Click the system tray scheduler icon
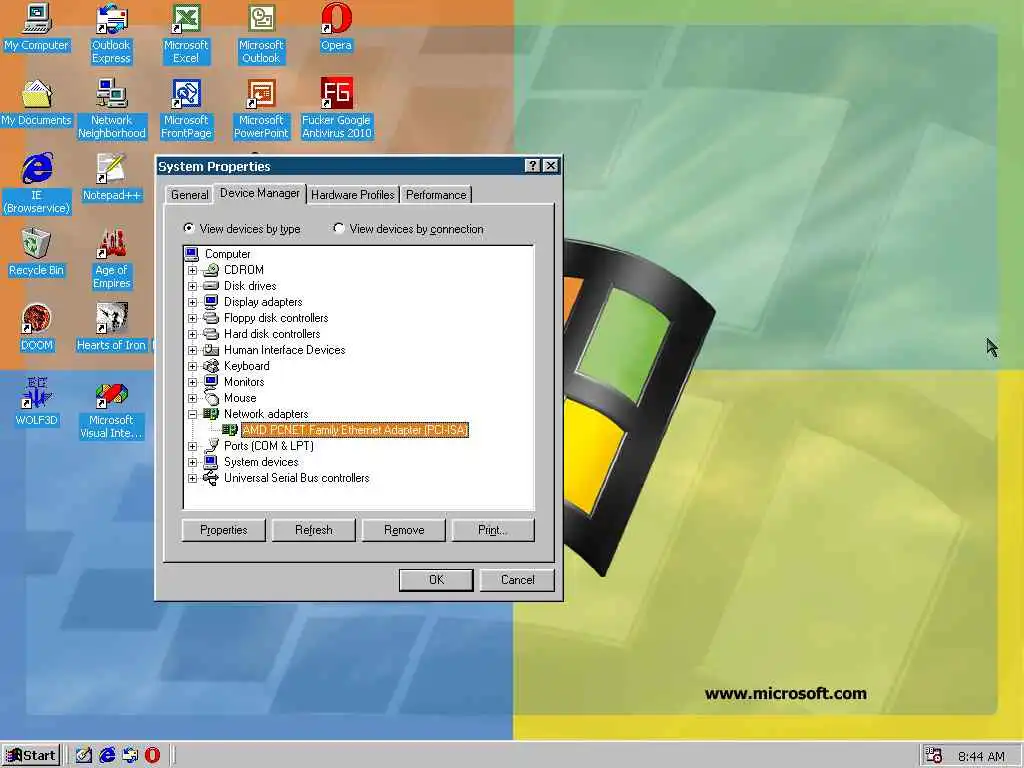This screenshot has width=1024, height=768. point(934,756)
